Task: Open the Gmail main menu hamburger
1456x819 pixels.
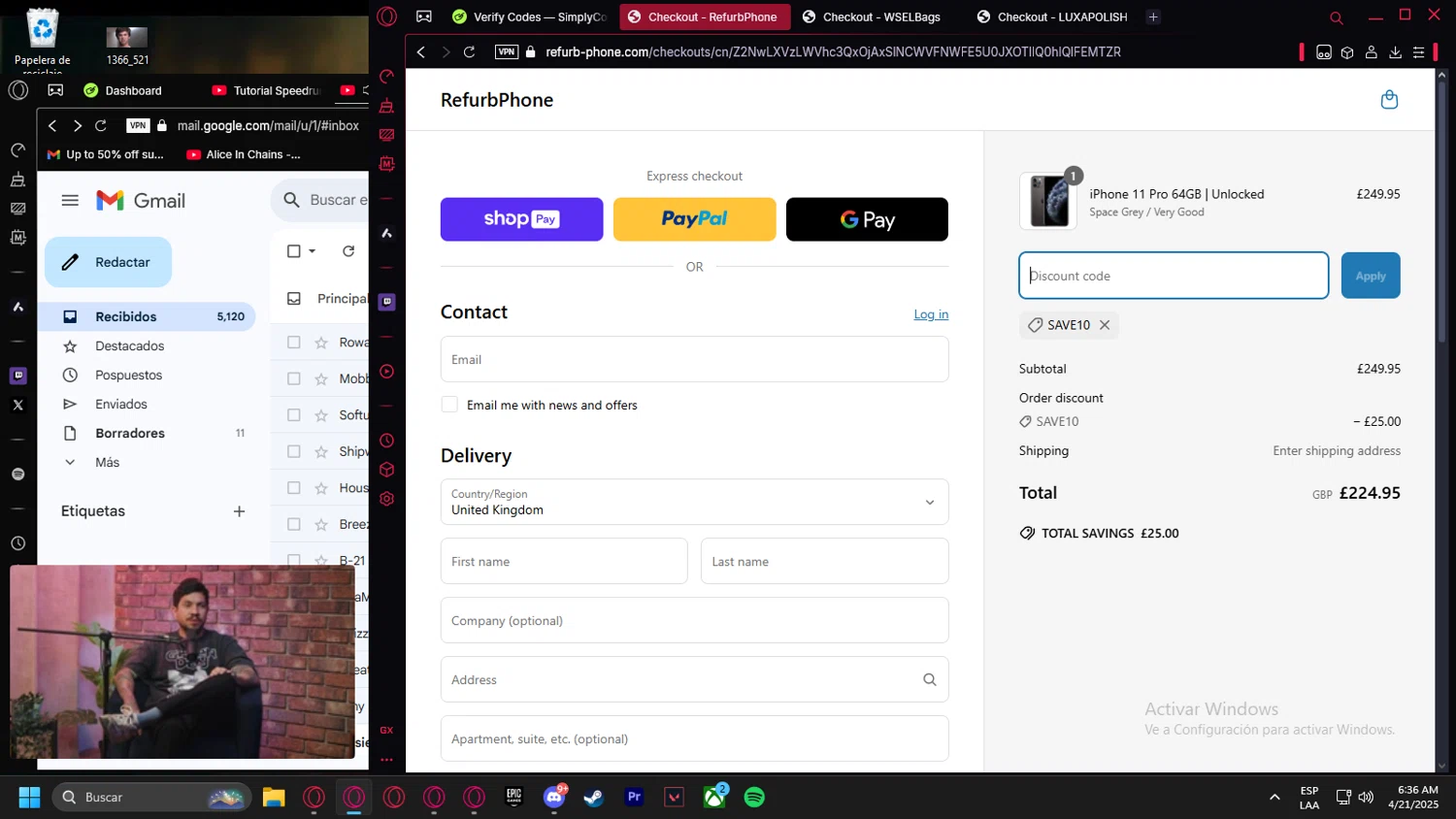Action: pos(70,201)
